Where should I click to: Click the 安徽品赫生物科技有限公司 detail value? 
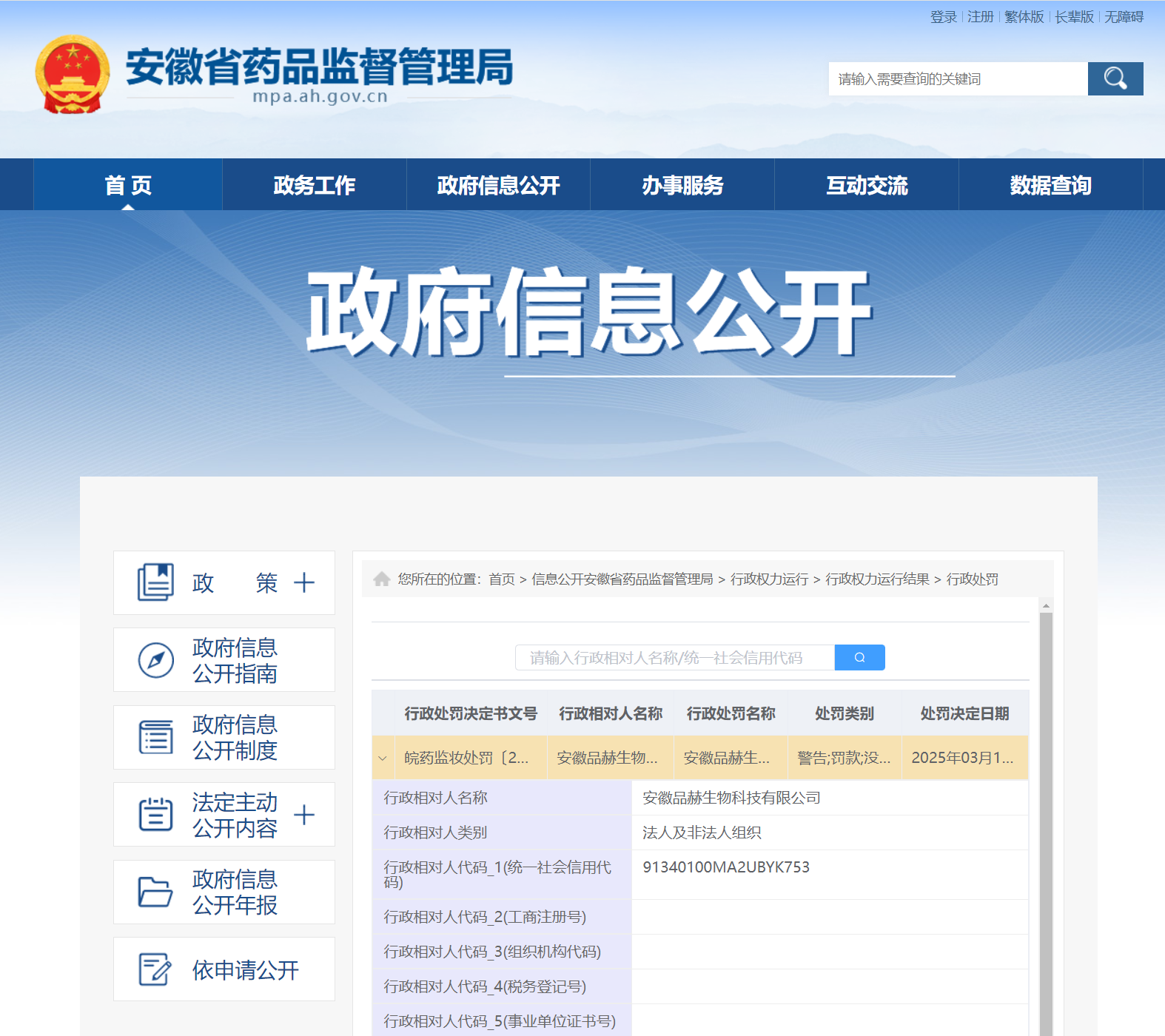(731, 798)
